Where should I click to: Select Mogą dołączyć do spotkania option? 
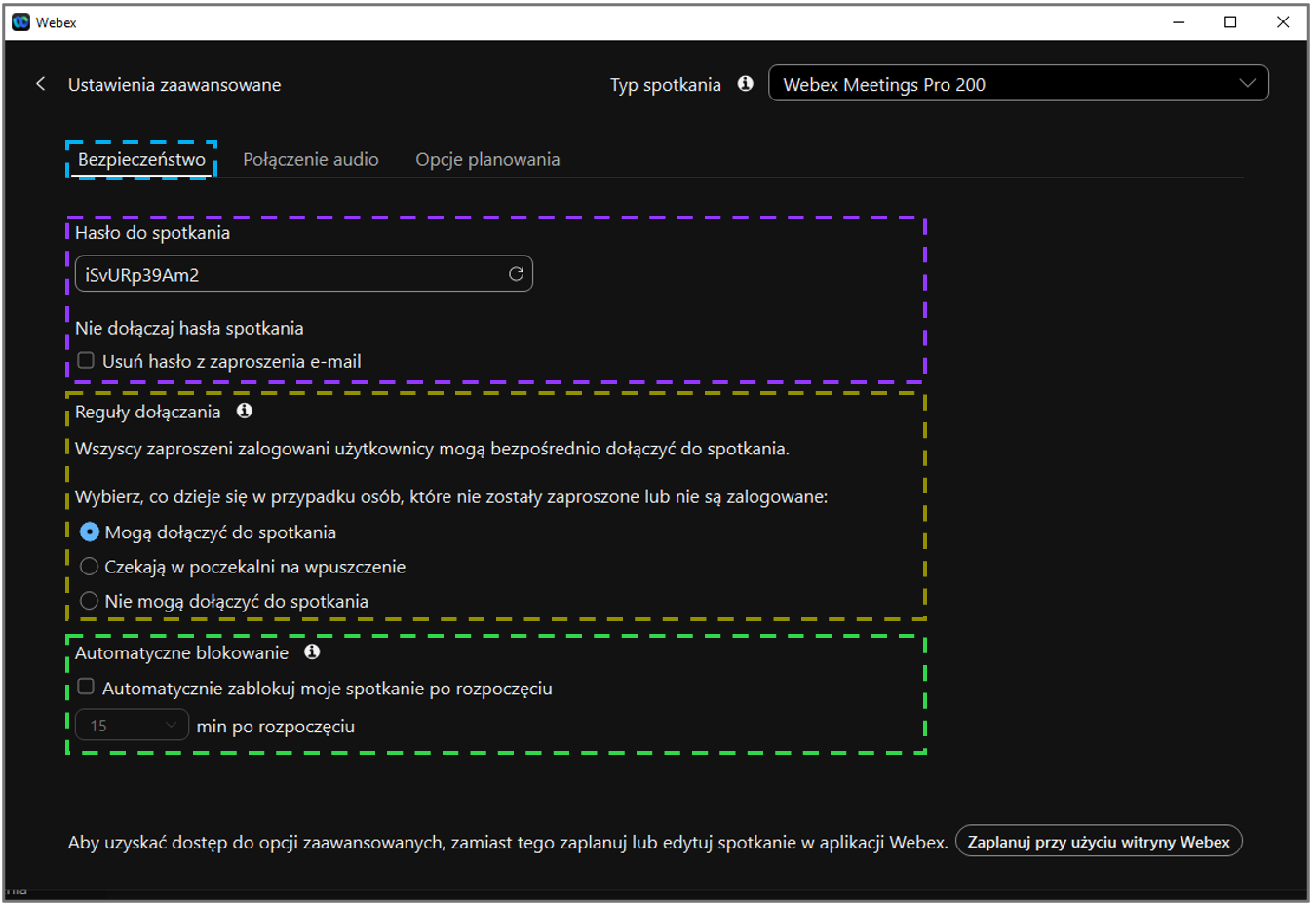(90, 532)
